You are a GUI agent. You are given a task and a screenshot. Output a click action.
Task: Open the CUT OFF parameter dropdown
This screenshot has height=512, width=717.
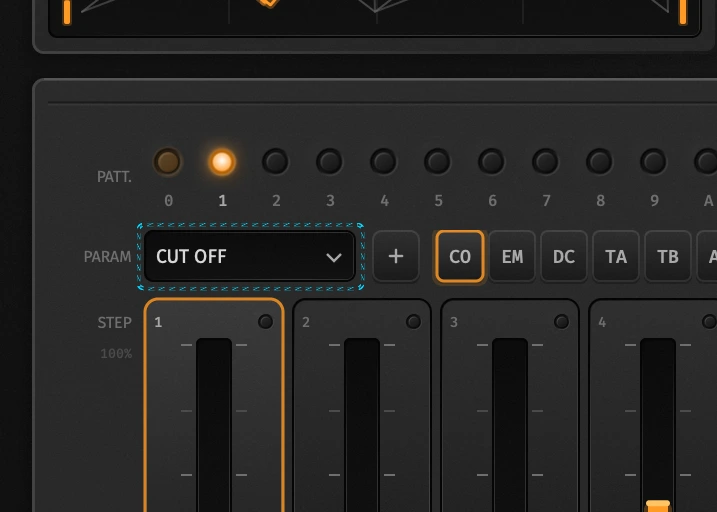pos(250,256)
